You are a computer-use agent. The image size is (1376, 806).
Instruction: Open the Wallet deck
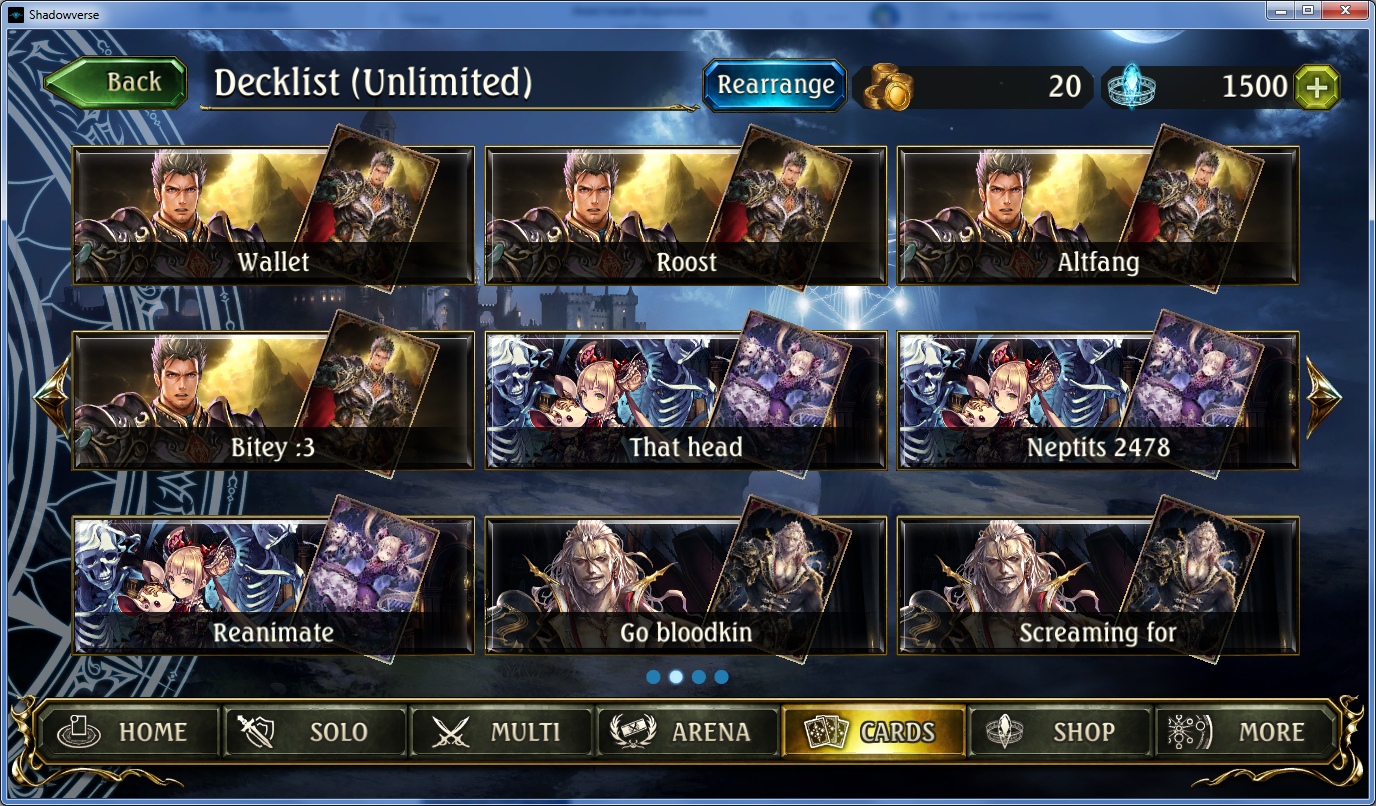pyautogui.click(x=274, y=215)
